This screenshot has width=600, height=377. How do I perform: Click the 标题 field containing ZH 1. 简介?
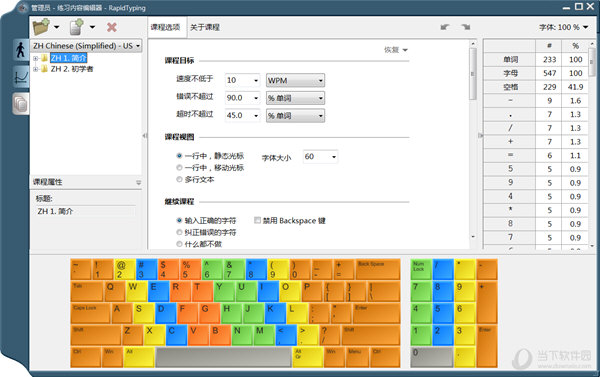[86, 211]
